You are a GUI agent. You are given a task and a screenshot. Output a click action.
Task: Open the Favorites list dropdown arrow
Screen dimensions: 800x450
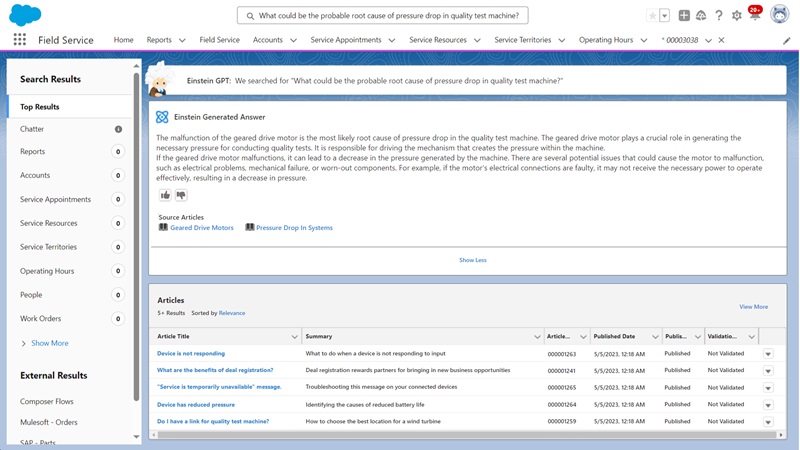click(664, 15)
